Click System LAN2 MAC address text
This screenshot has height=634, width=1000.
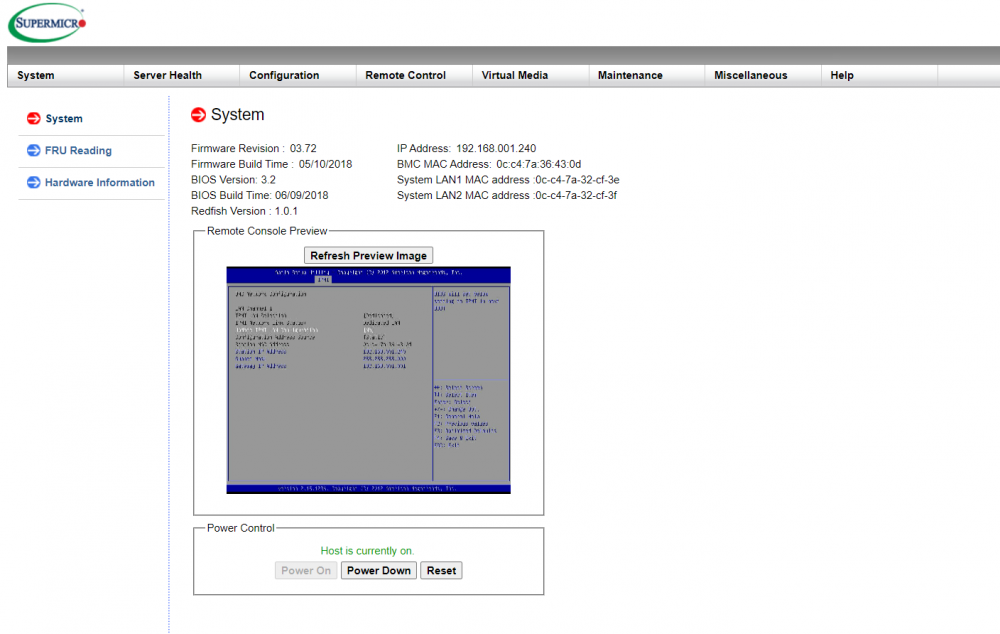click(x=507, y=195)
